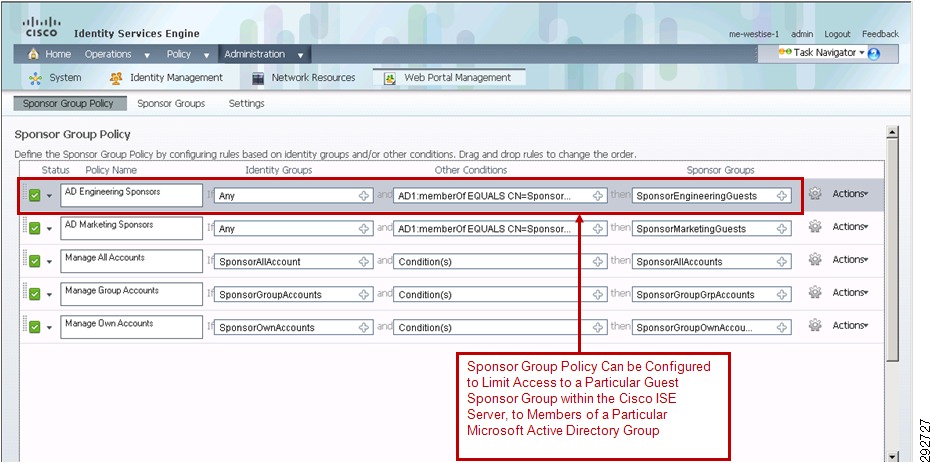Open Actions for Manage Group Accounts

pyautogui.click(x=850, y=292)
